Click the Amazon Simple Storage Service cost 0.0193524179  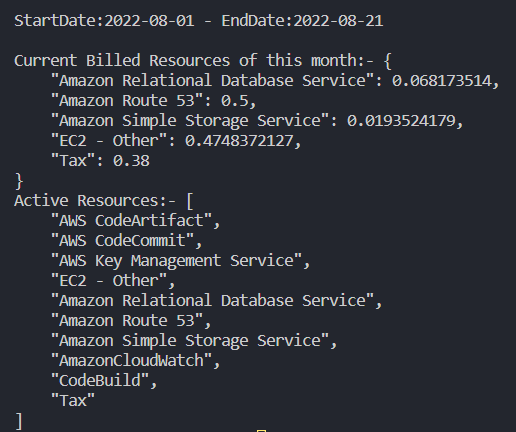(x=401, y=121)
